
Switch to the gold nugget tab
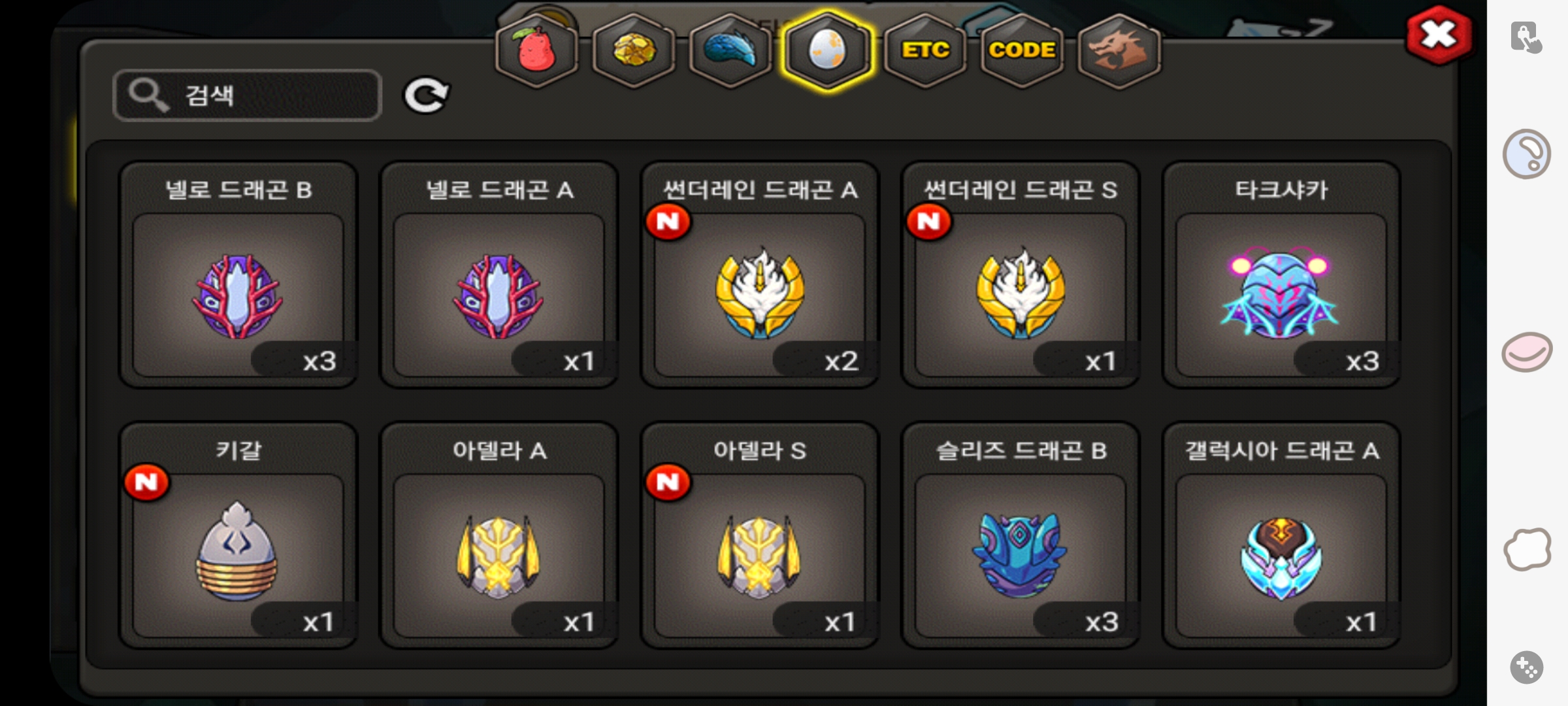(x=634, y=50)
